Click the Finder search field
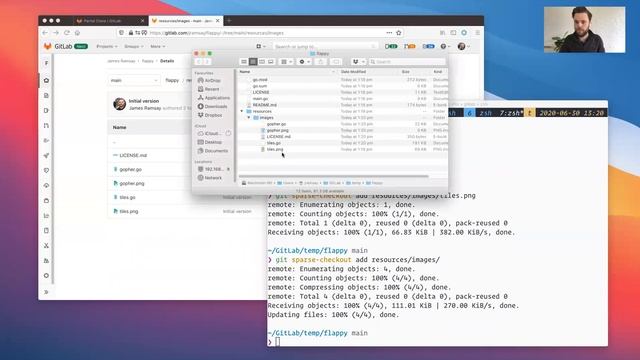 coord(407,62)
